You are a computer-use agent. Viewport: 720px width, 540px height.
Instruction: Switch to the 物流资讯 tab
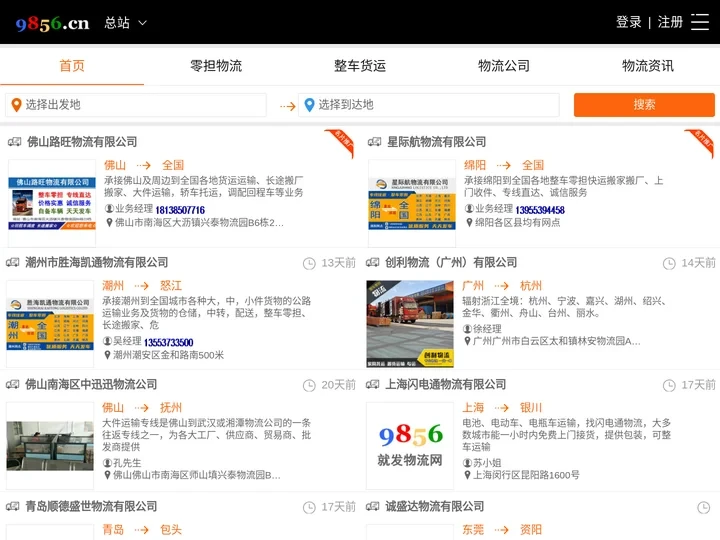point(648,66)
